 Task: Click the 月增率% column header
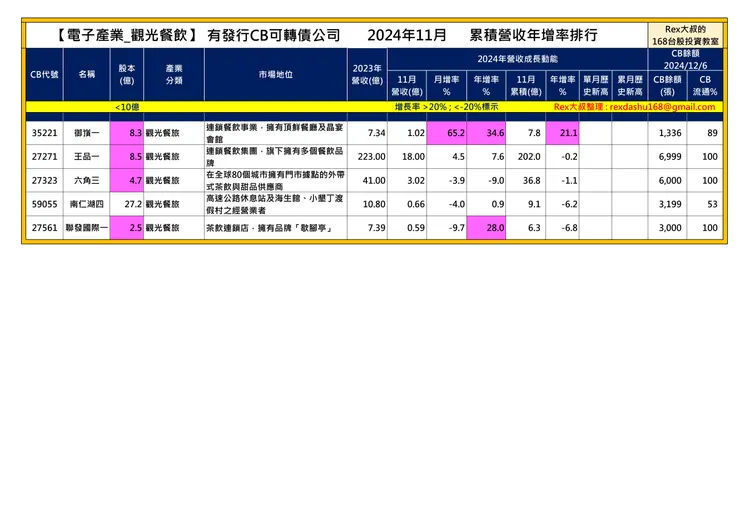[446, 85]
